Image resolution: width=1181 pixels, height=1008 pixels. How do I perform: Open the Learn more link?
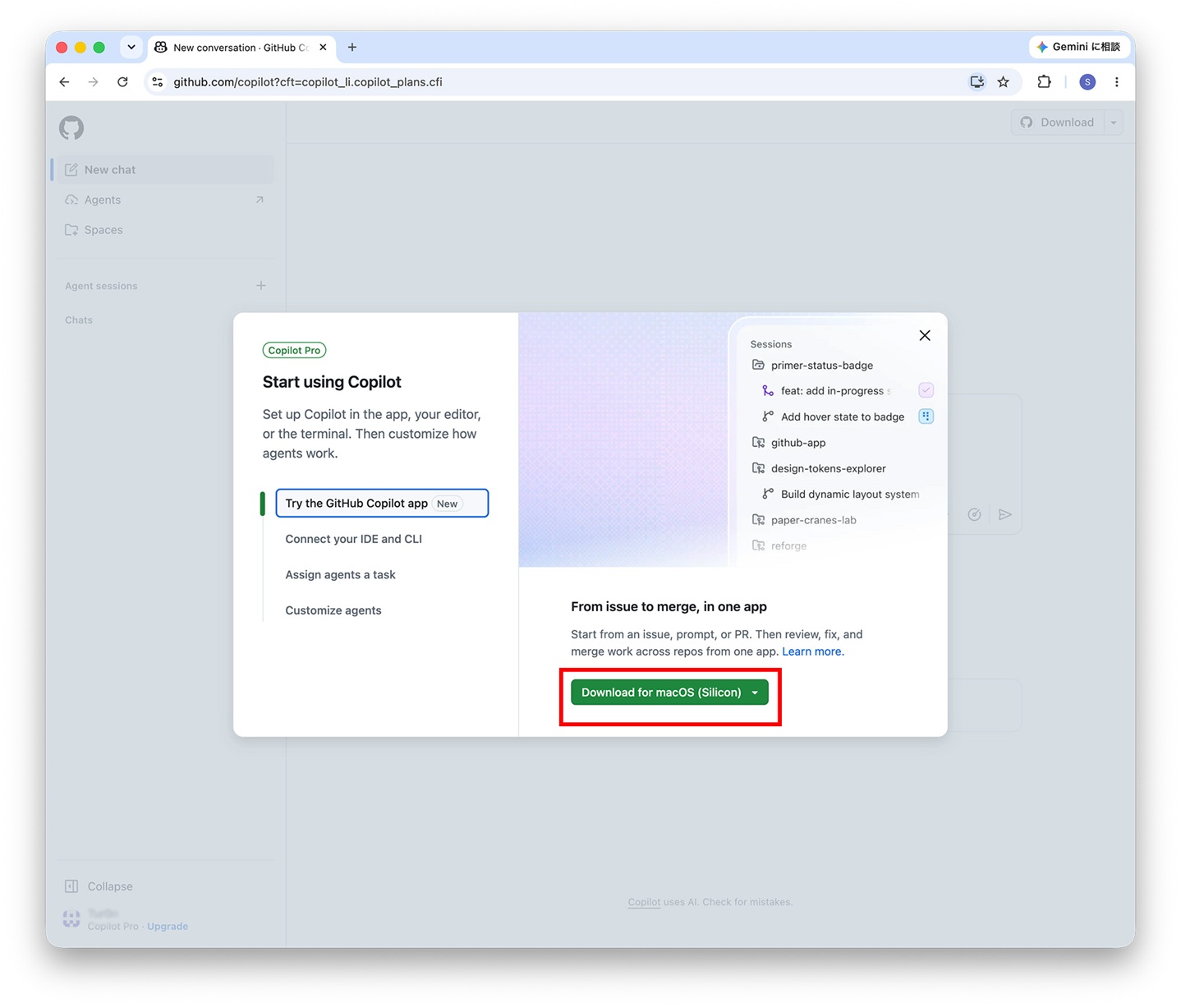coord(813,651)
